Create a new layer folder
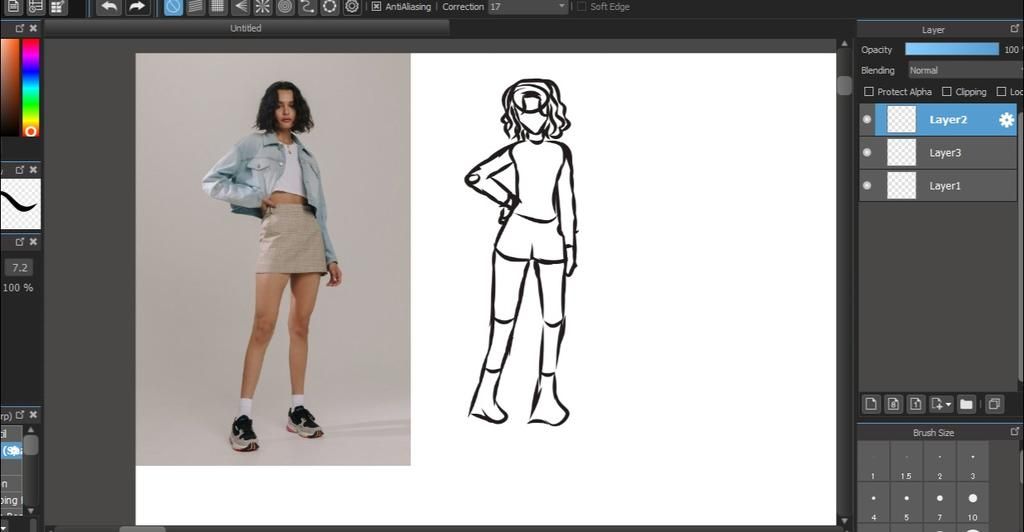This screenshot has height=532, width=1024. 967,404
